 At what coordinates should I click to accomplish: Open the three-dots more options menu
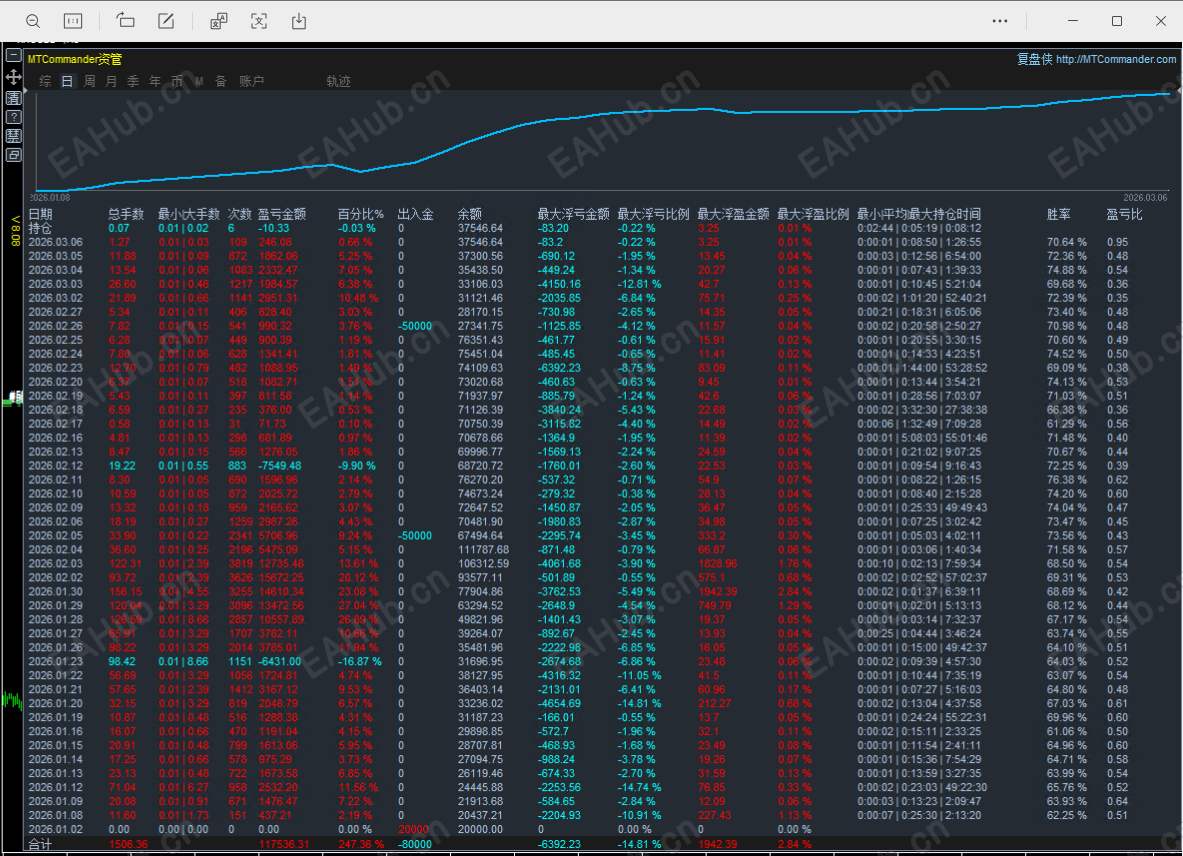point(1000,21)
